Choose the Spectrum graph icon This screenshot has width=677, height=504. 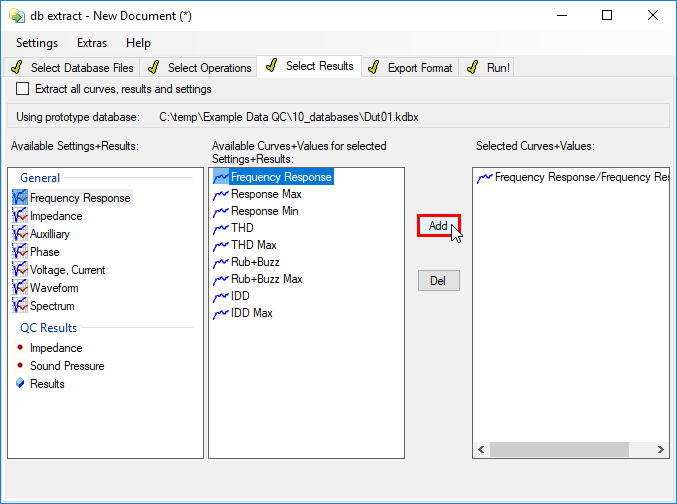20,306
